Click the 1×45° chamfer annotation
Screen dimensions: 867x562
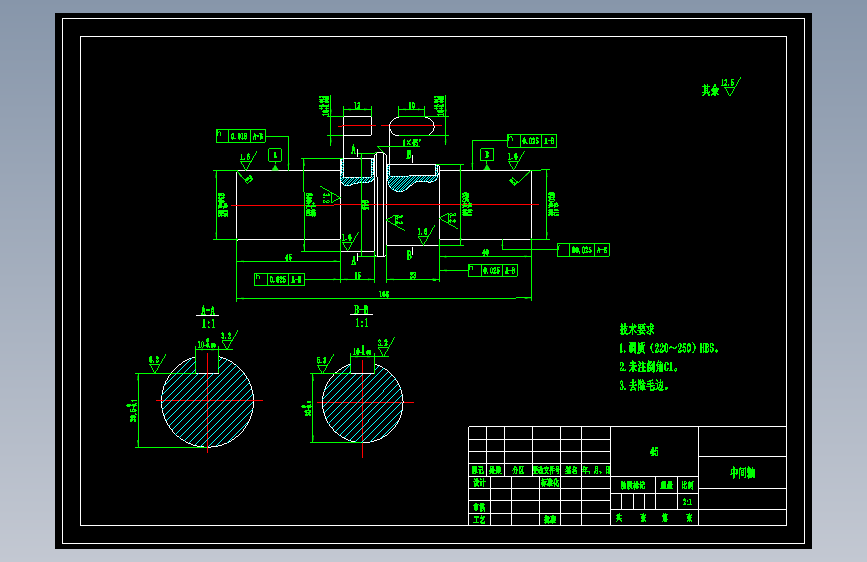coord(411,143)
